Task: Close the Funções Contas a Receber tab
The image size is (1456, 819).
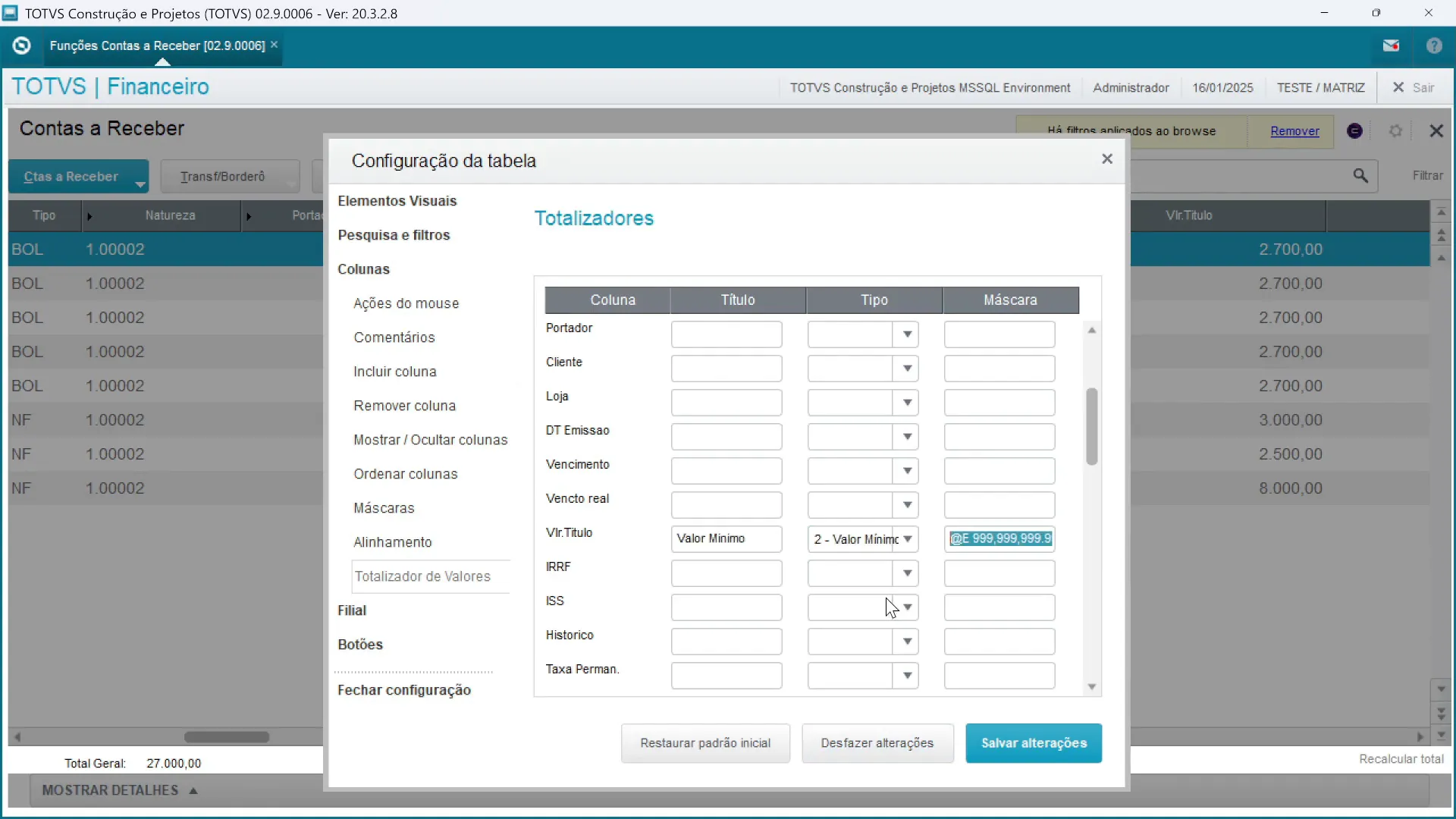Action: pyautogui.click(x=275, y=45)
